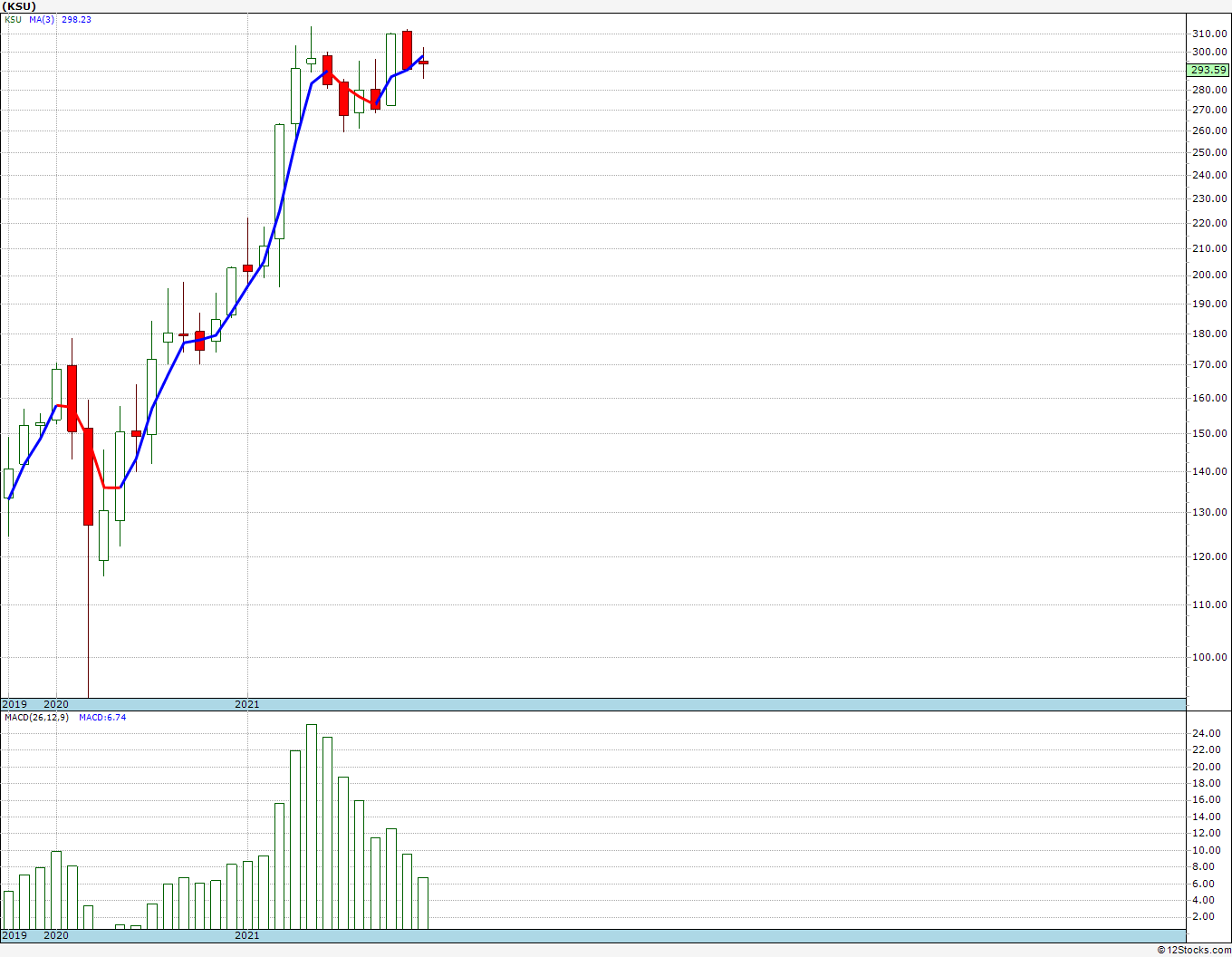Image resolution: width=1232 pixels, height=957 pixels.
Task: Choose the 230.00 price axis label
Action: pyautogui.click(x=1209, y=198)
